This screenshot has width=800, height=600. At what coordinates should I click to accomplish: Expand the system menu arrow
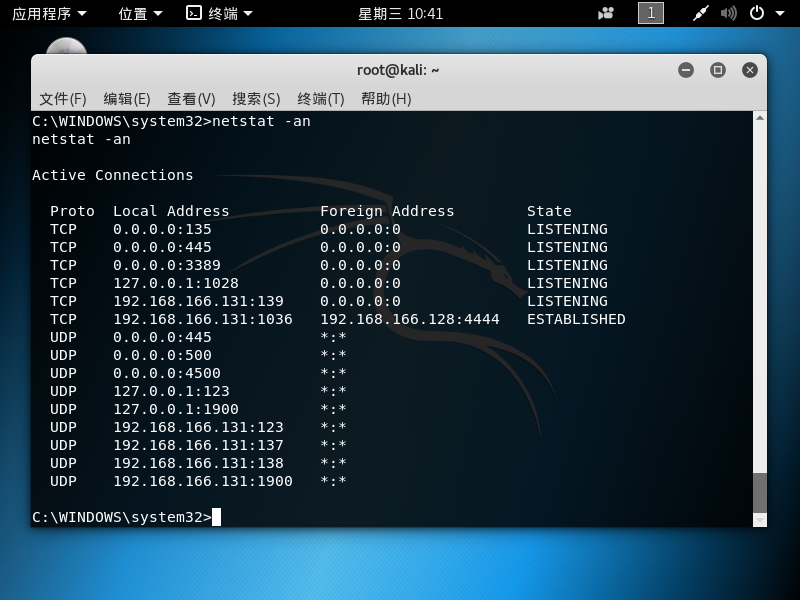(780, 14)
